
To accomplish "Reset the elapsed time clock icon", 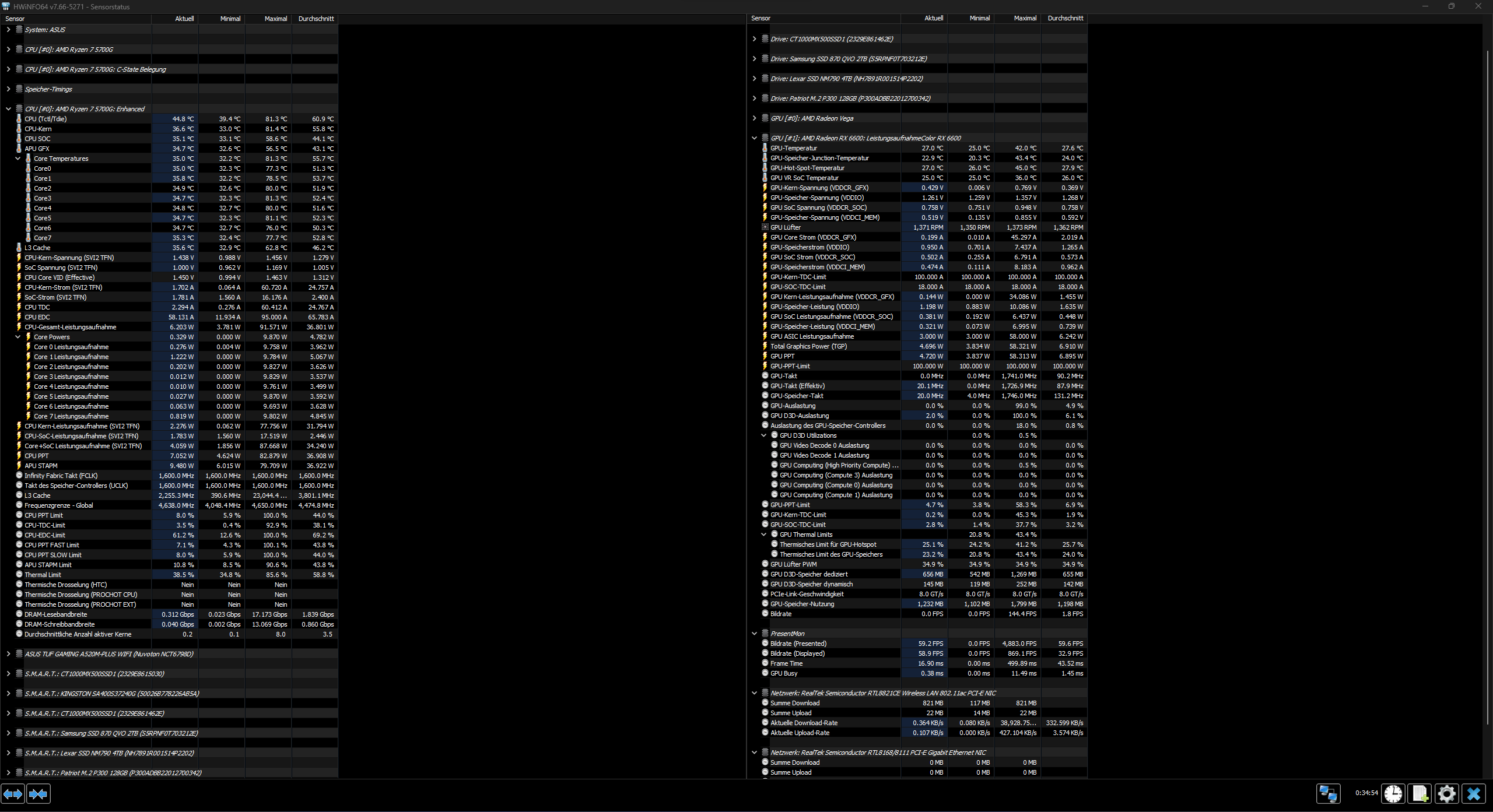I will [1393, 794].
